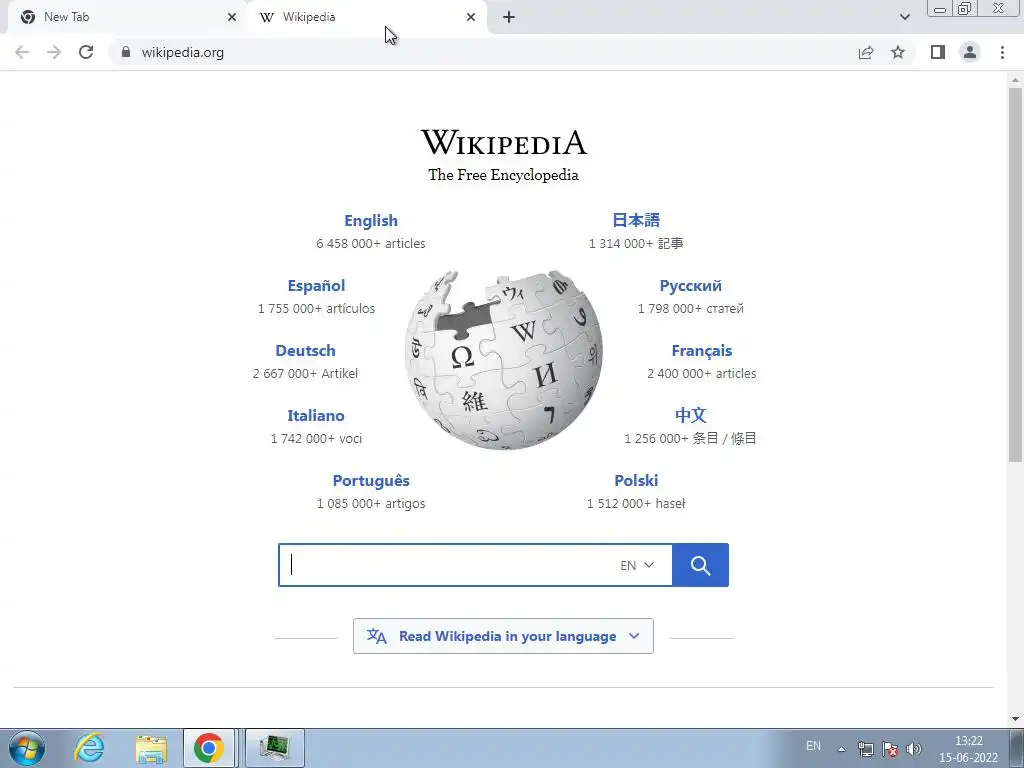Open the EN search language dropdown
This screenshot has height=768, width=1024.
tap(637, 565)
